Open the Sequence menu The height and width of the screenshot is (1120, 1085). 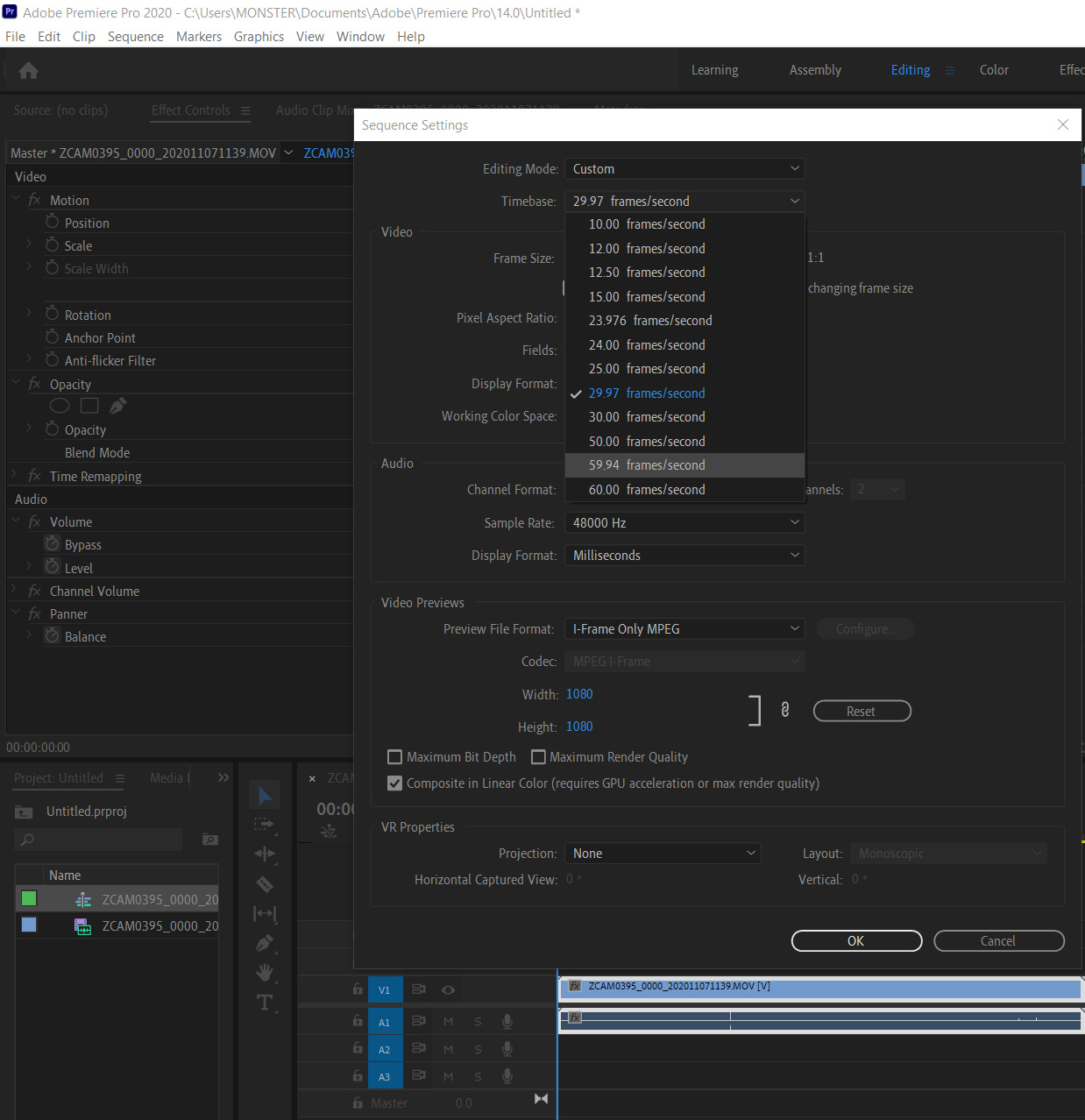[136, 37]
